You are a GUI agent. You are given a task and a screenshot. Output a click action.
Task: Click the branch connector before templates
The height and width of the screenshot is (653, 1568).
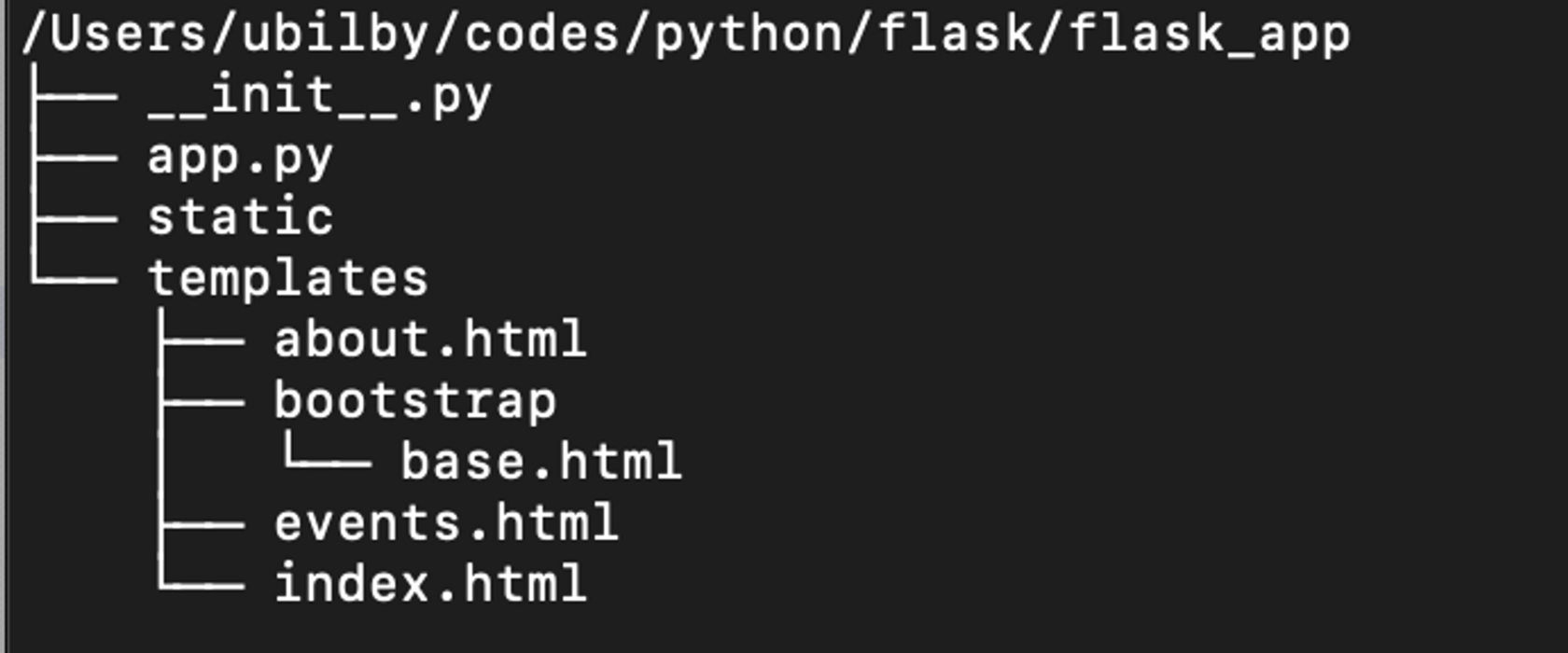point(75,271)
